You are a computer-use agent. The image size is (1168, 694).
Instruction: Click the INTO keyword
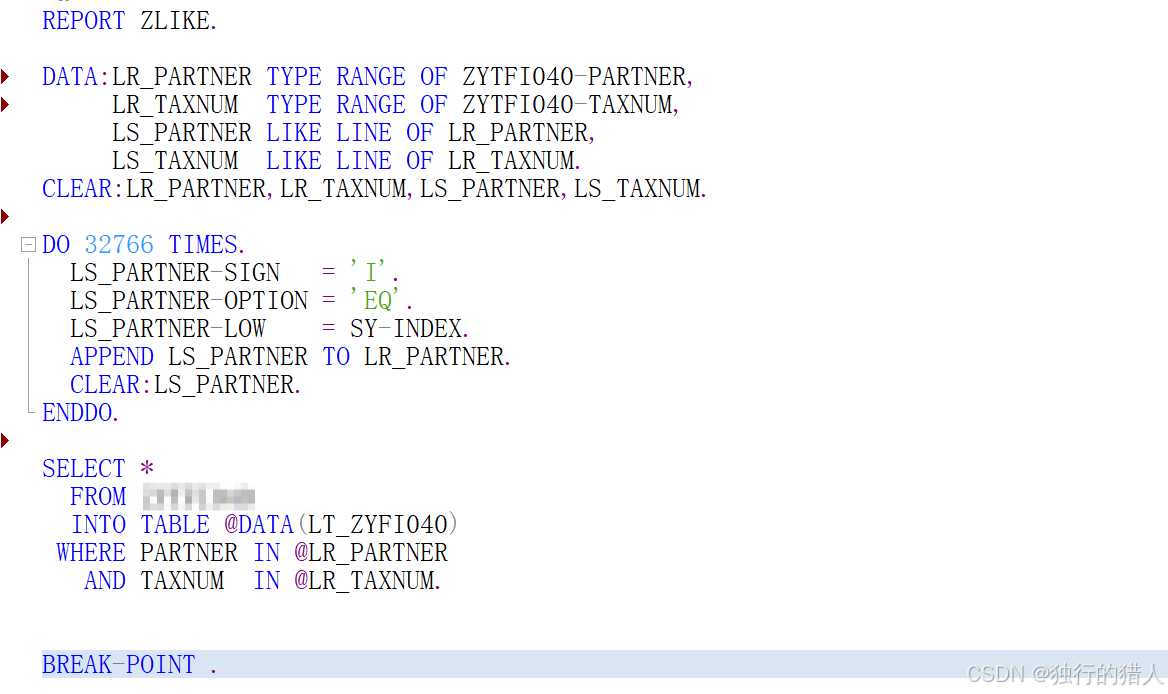(x=98, y=525)
